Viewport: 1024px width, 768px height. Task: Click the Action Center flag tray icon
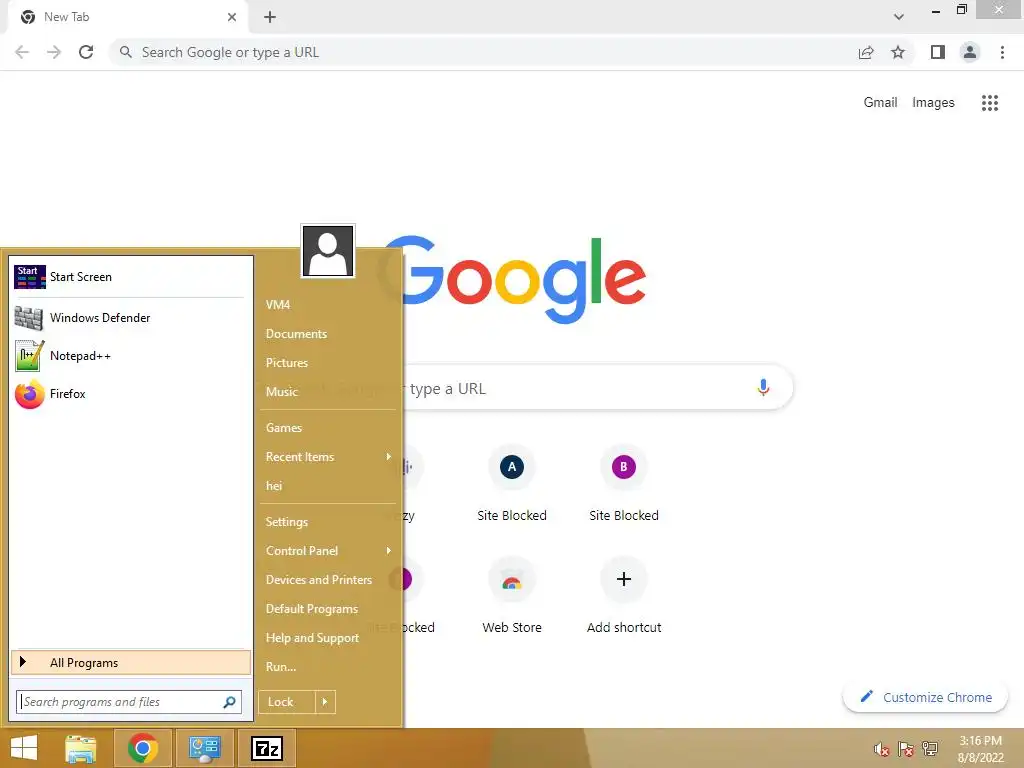(906, 749)
